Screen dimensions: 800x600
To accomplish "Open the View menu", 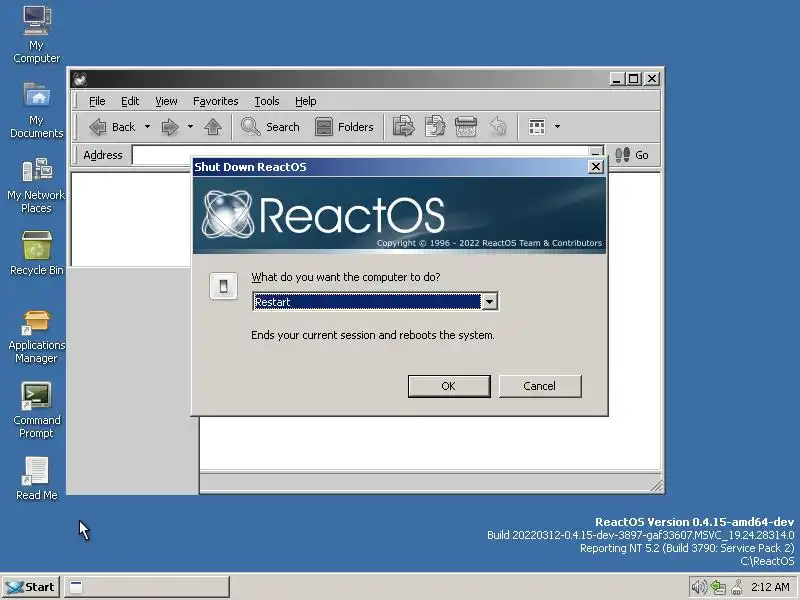I will 166,101.
